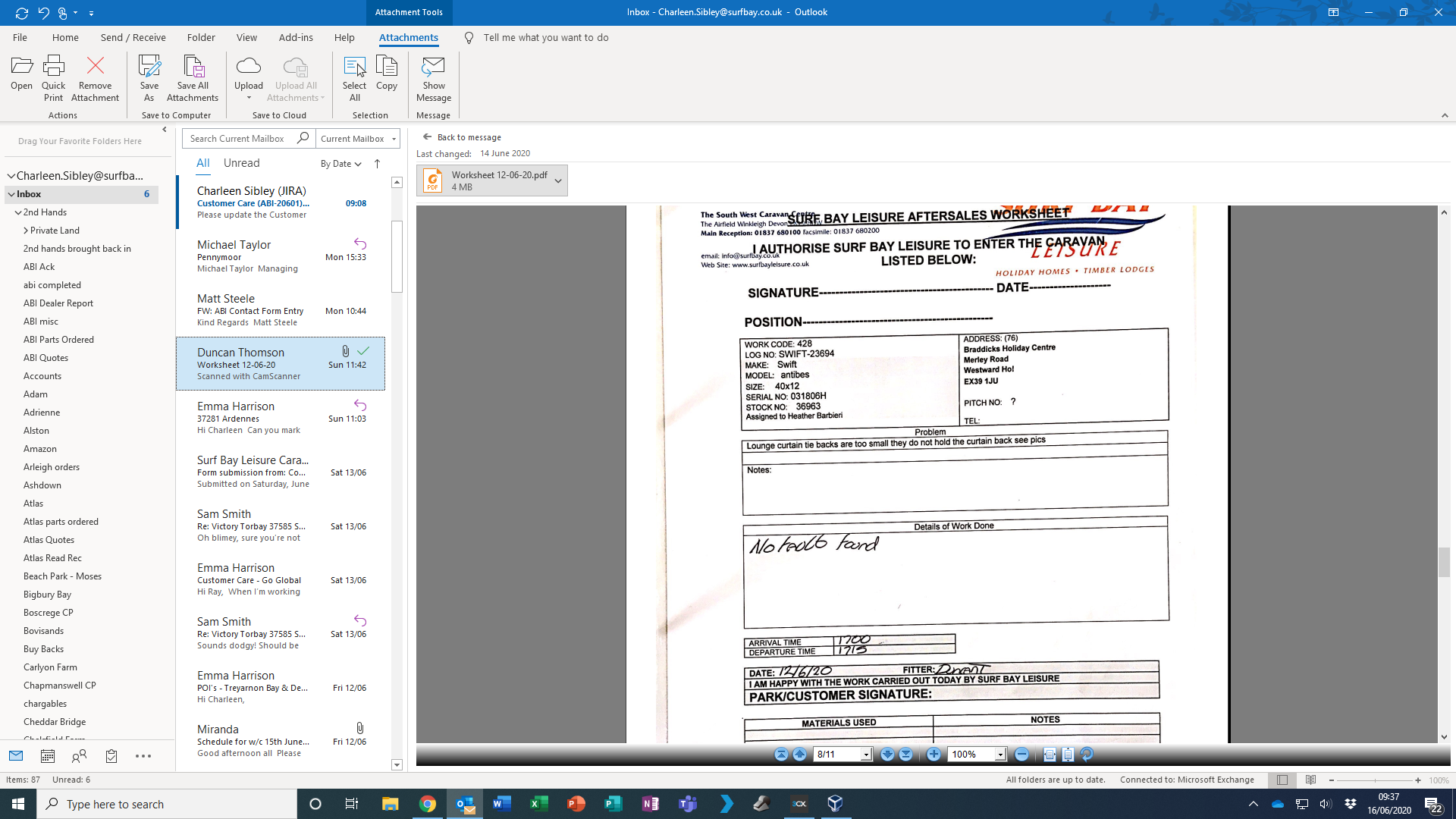This screenshot has width=1456, height=819.
Task: Open the Send / Receive tab
Action: 133,37
